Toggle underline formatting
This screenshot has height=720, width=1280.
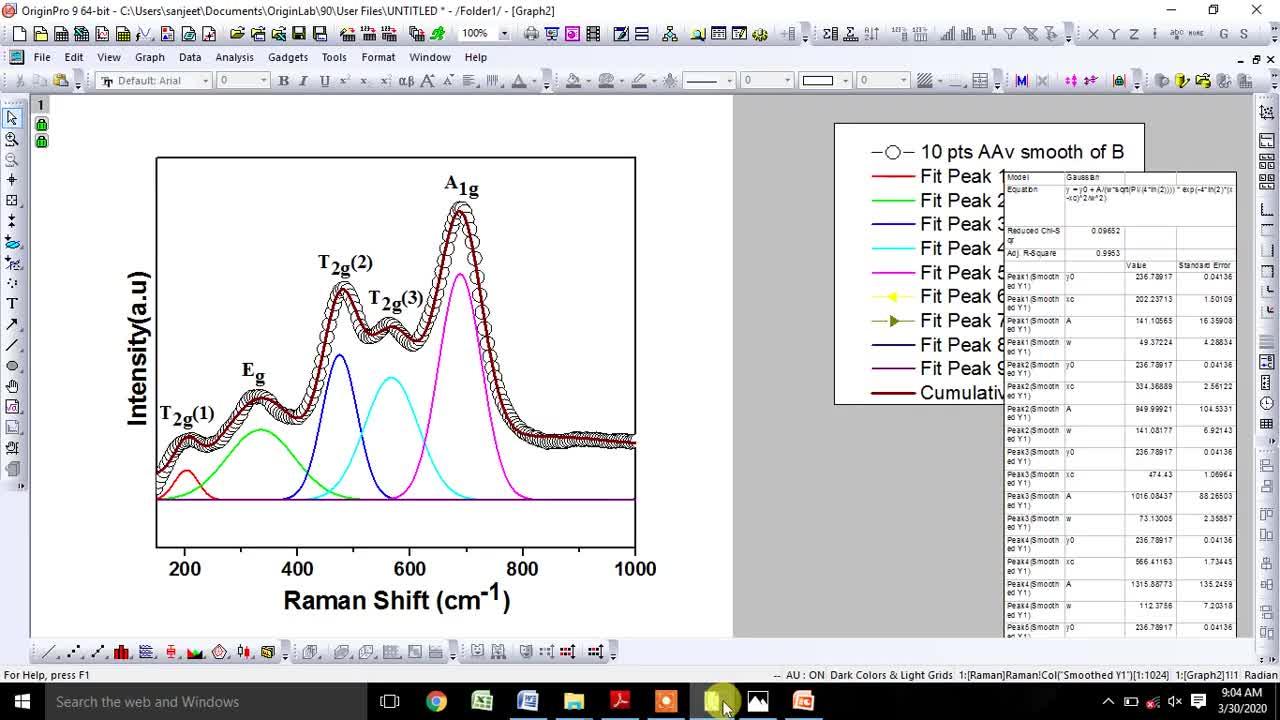(321, 81)
